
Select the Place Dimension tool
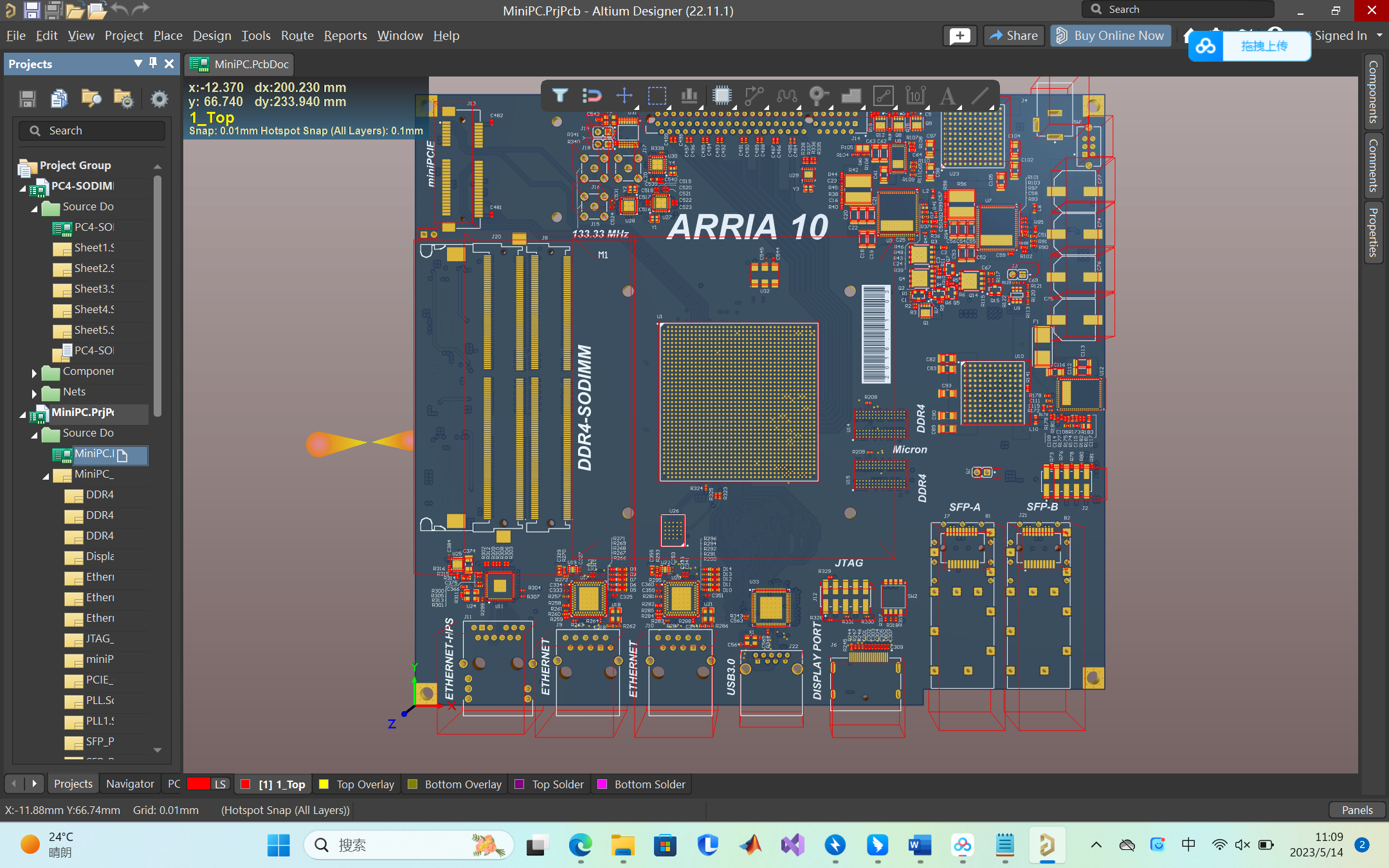tap(915, 96)
